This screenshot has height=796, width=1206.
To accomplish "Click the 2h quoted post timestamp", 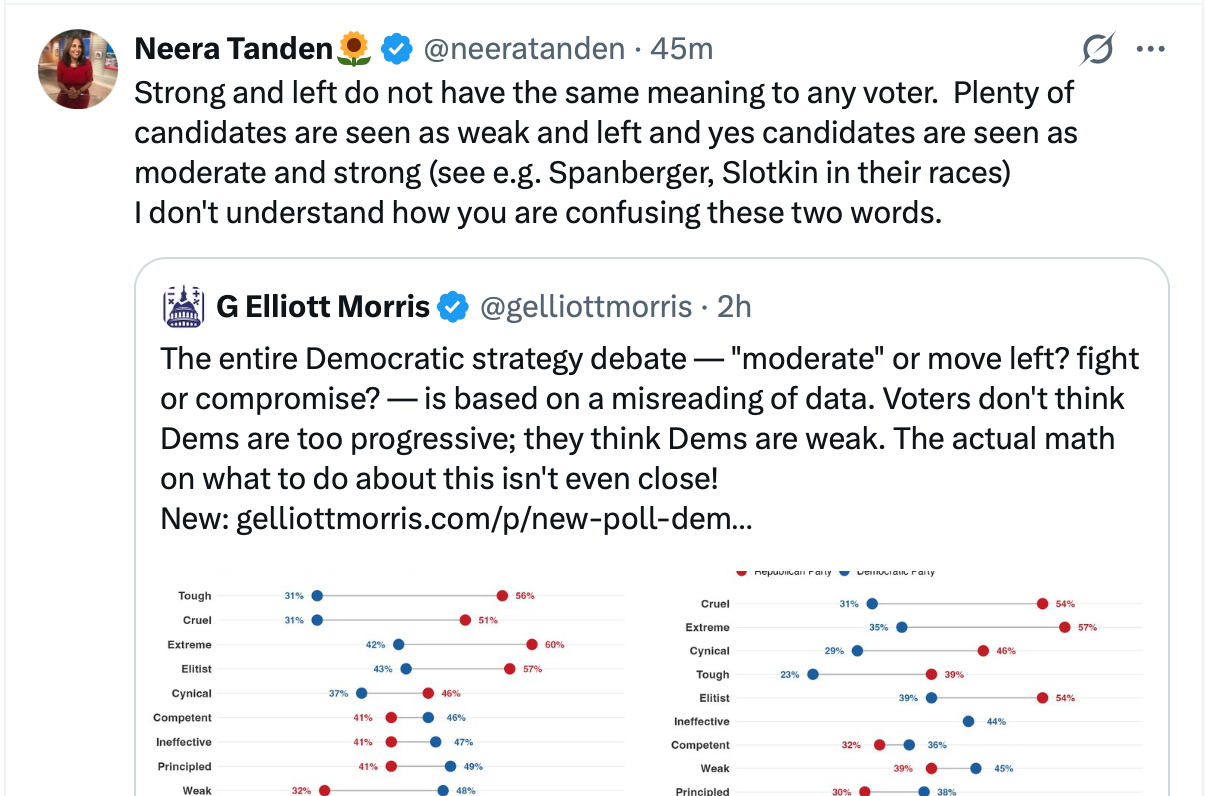I will pos(734,307).
